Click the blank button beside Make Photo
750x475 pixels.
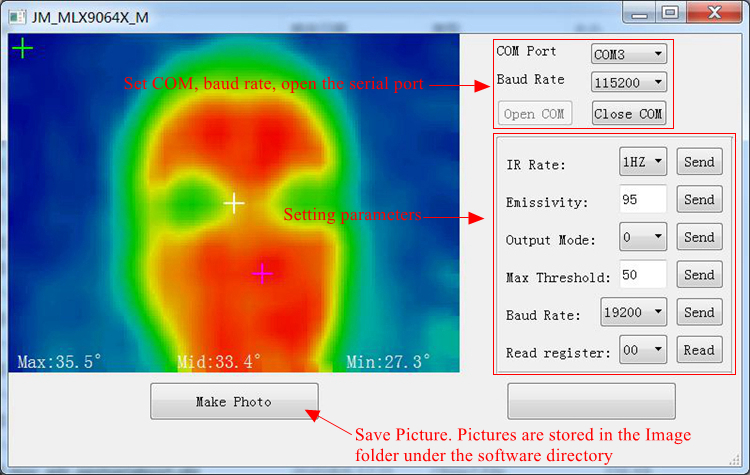[591, 401]
